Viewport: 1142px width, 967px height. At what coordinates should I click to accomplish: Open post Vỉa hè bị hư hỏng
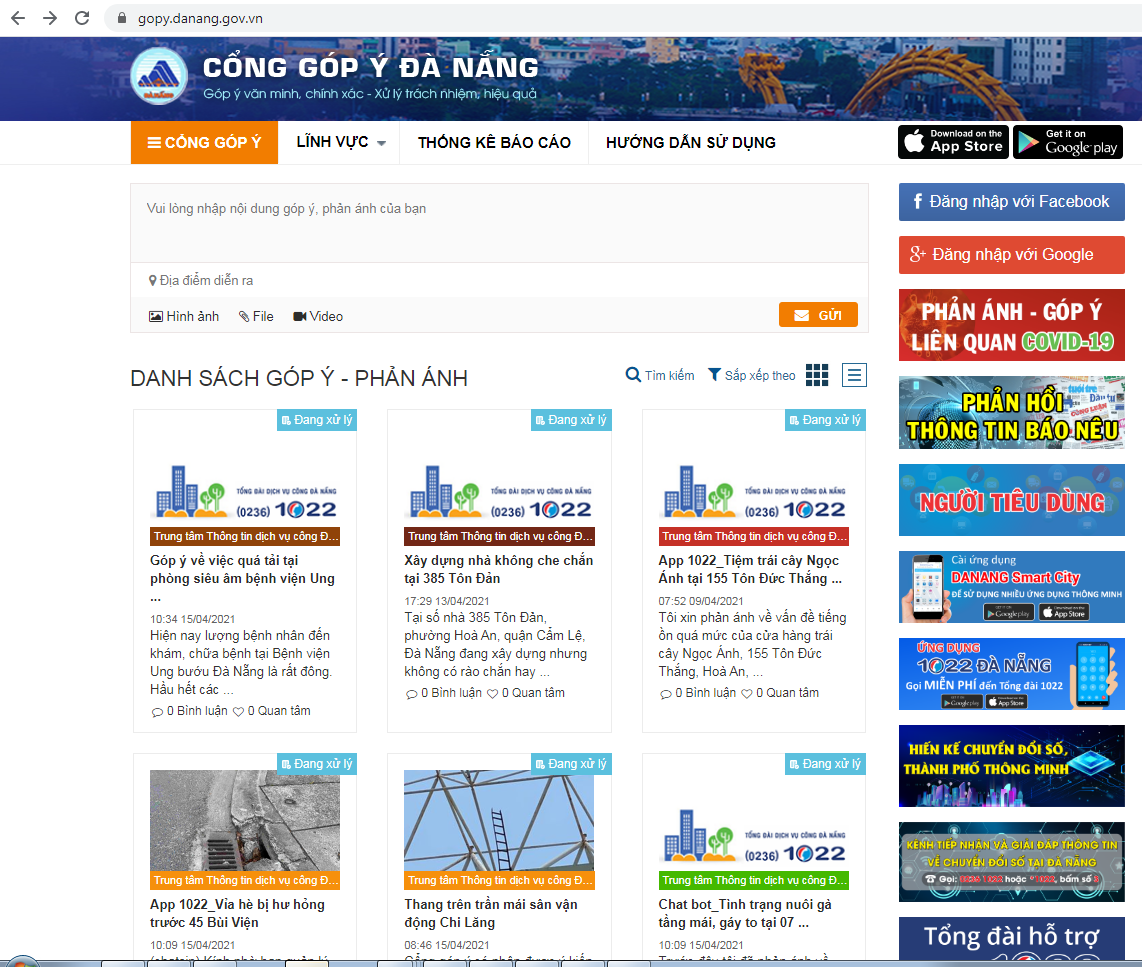pos(237,913)
